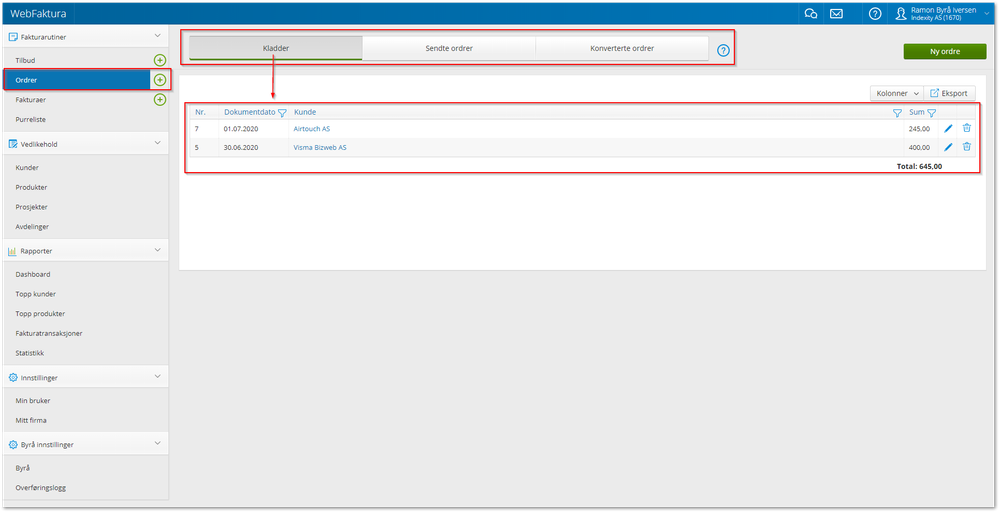Switch to the Kladder tab
The width and height of the screenshot is (999, 512).
point(276,48)
